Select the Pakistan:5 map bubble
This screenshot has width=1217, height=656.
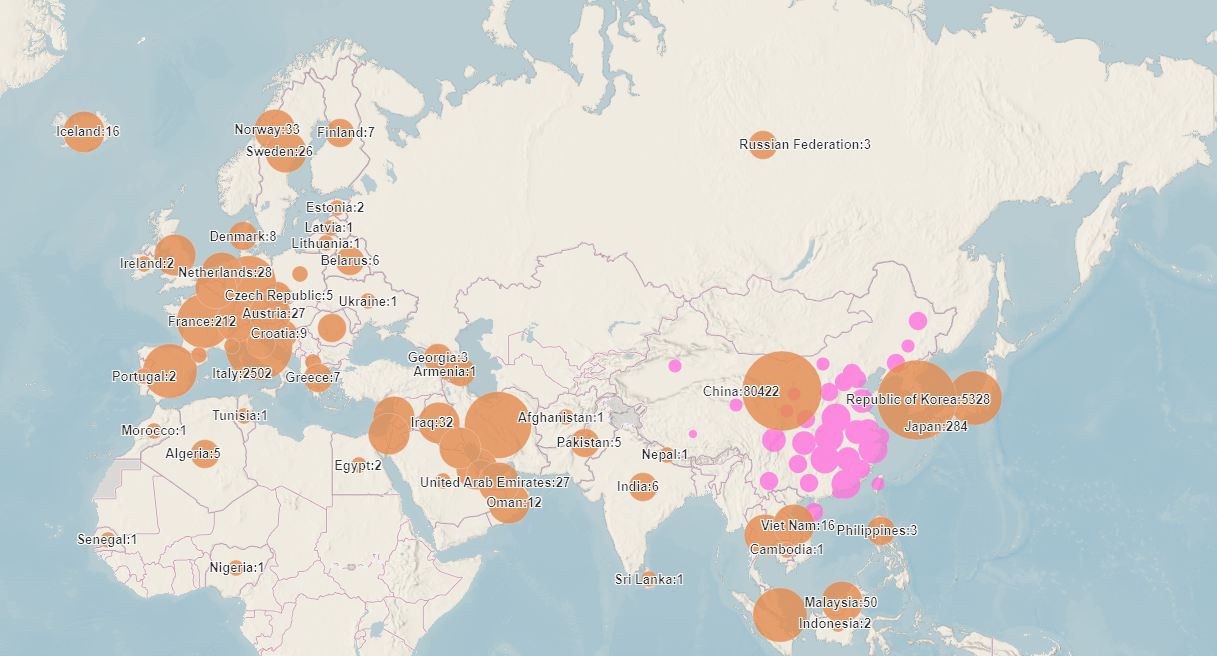click(585, 443)
